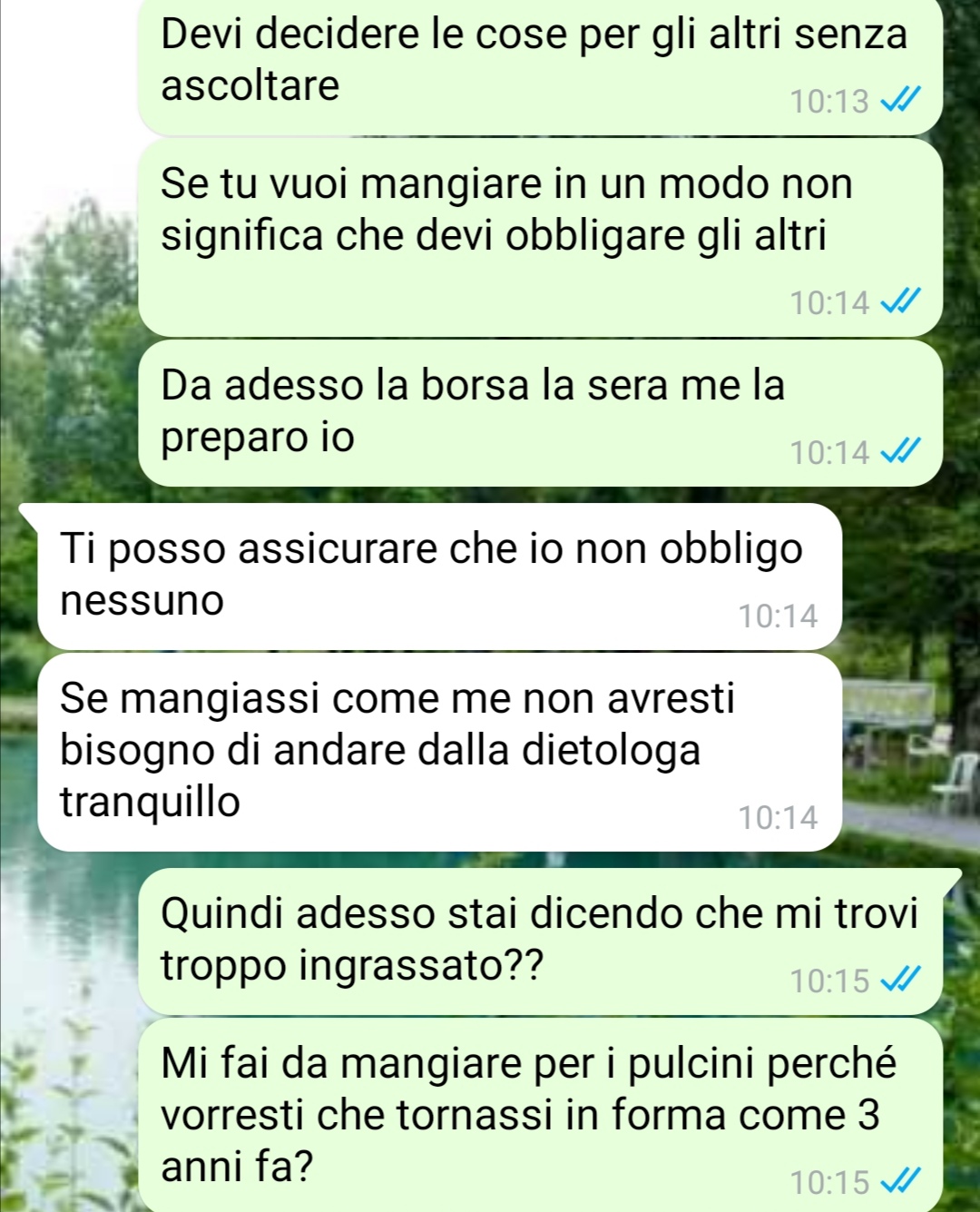Click the double ticks on the "obbligare gli altri" message
Image resolution: width=980 pixels, height=1212 pixels.
click(902, 302)
